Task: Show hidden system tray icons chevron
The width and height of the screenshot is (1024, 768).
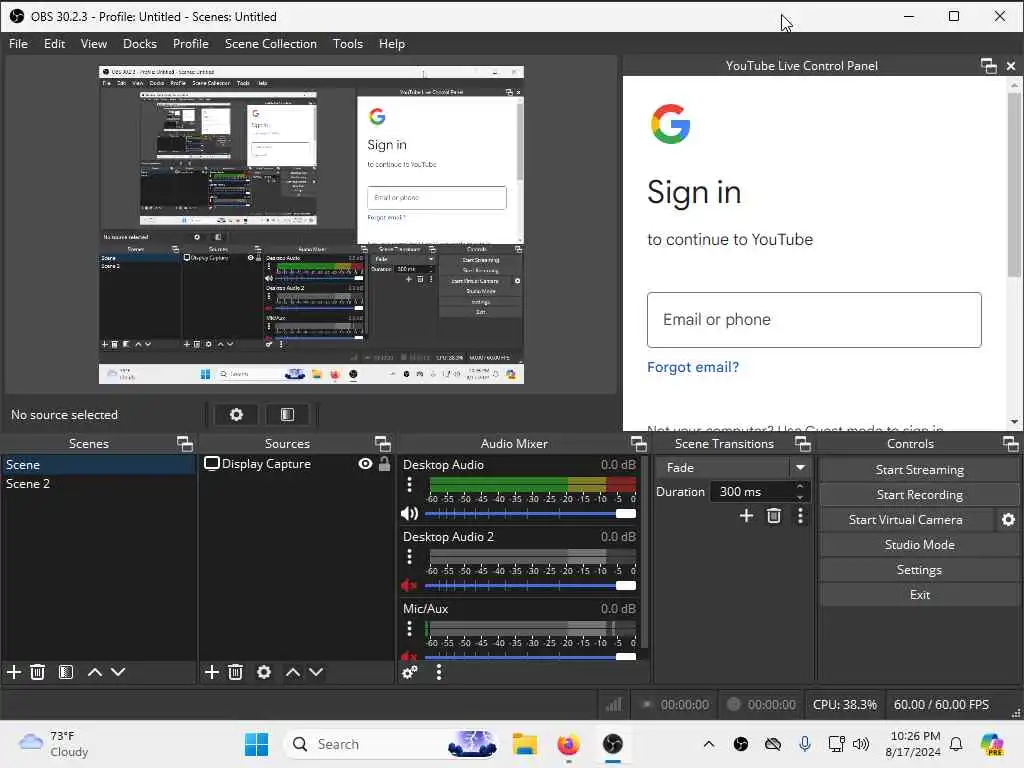Action: 709,744
